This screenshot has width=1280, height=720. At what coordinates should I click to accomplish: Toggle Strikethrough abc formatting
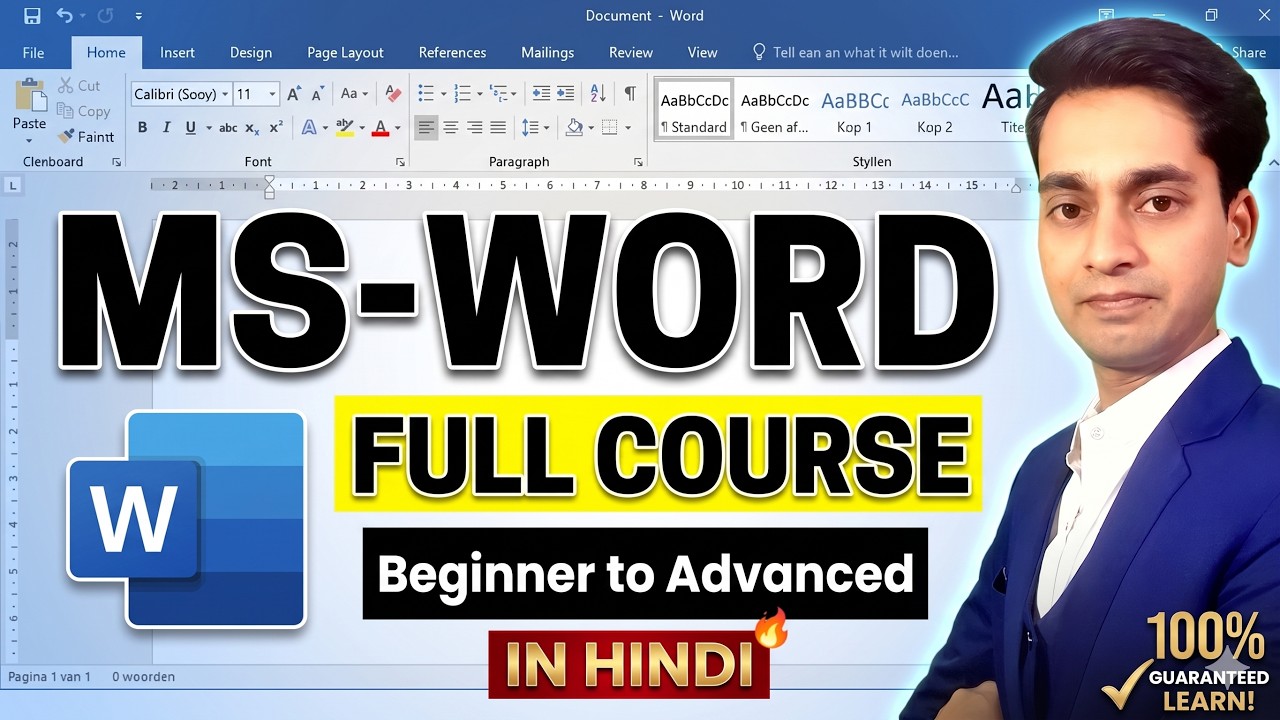228,127
